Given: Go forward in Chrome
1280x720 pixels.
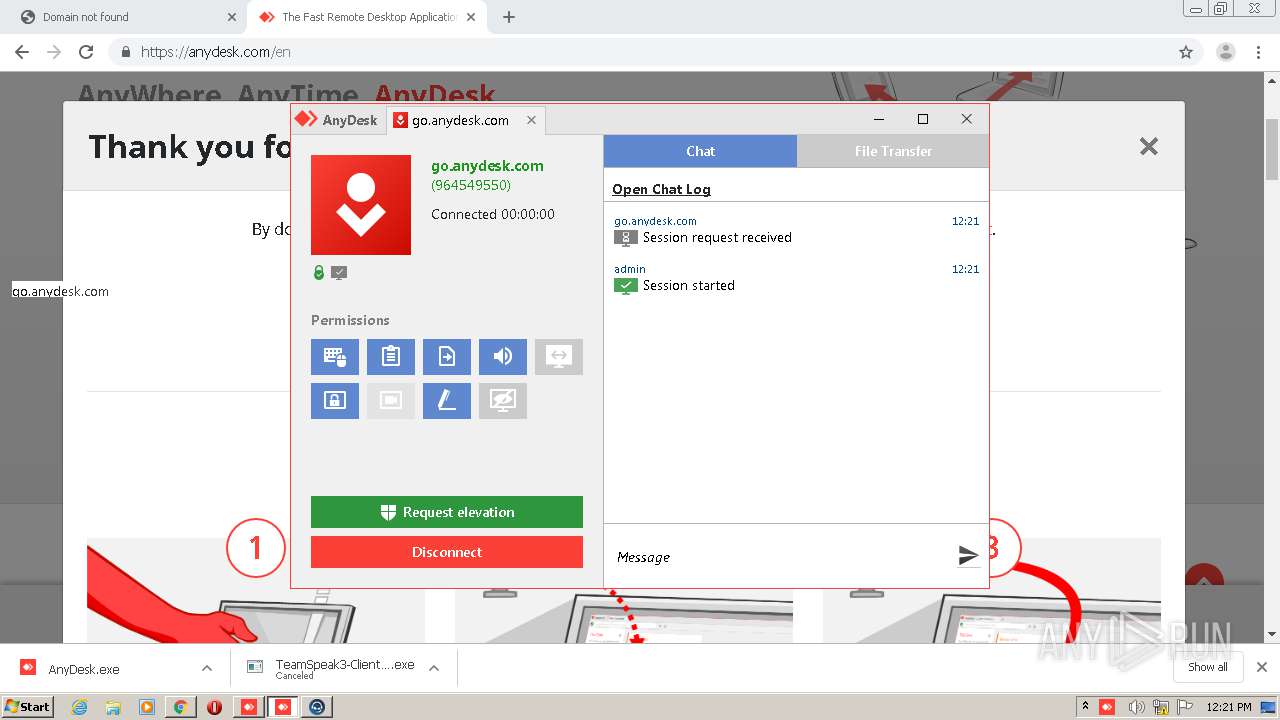Looking at the screenshot, I should (x=54, y=52).
